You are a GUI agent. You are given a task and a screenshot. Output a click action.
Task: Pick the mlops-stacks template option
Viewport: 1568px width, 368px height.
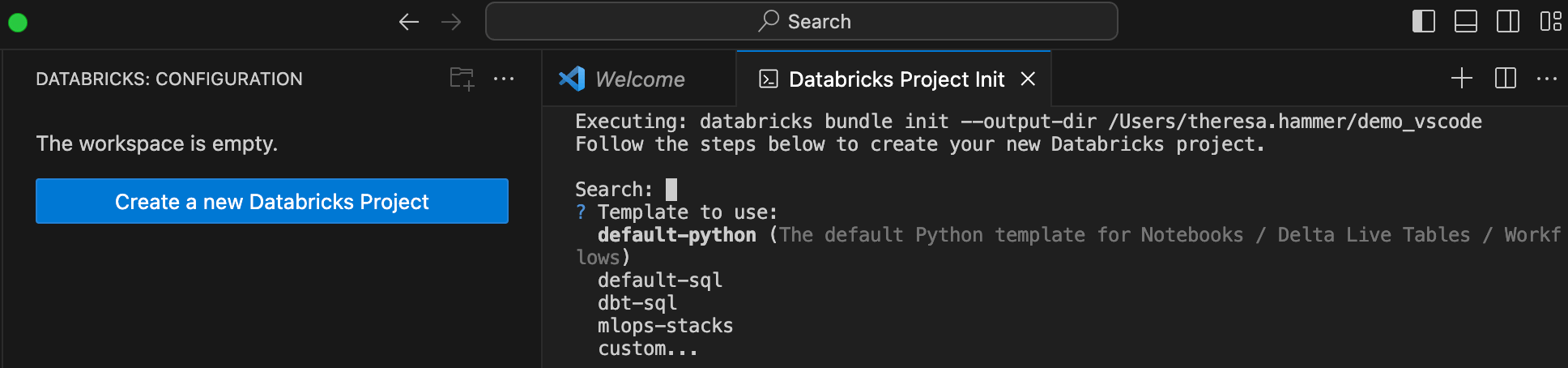tap(665, 326)
